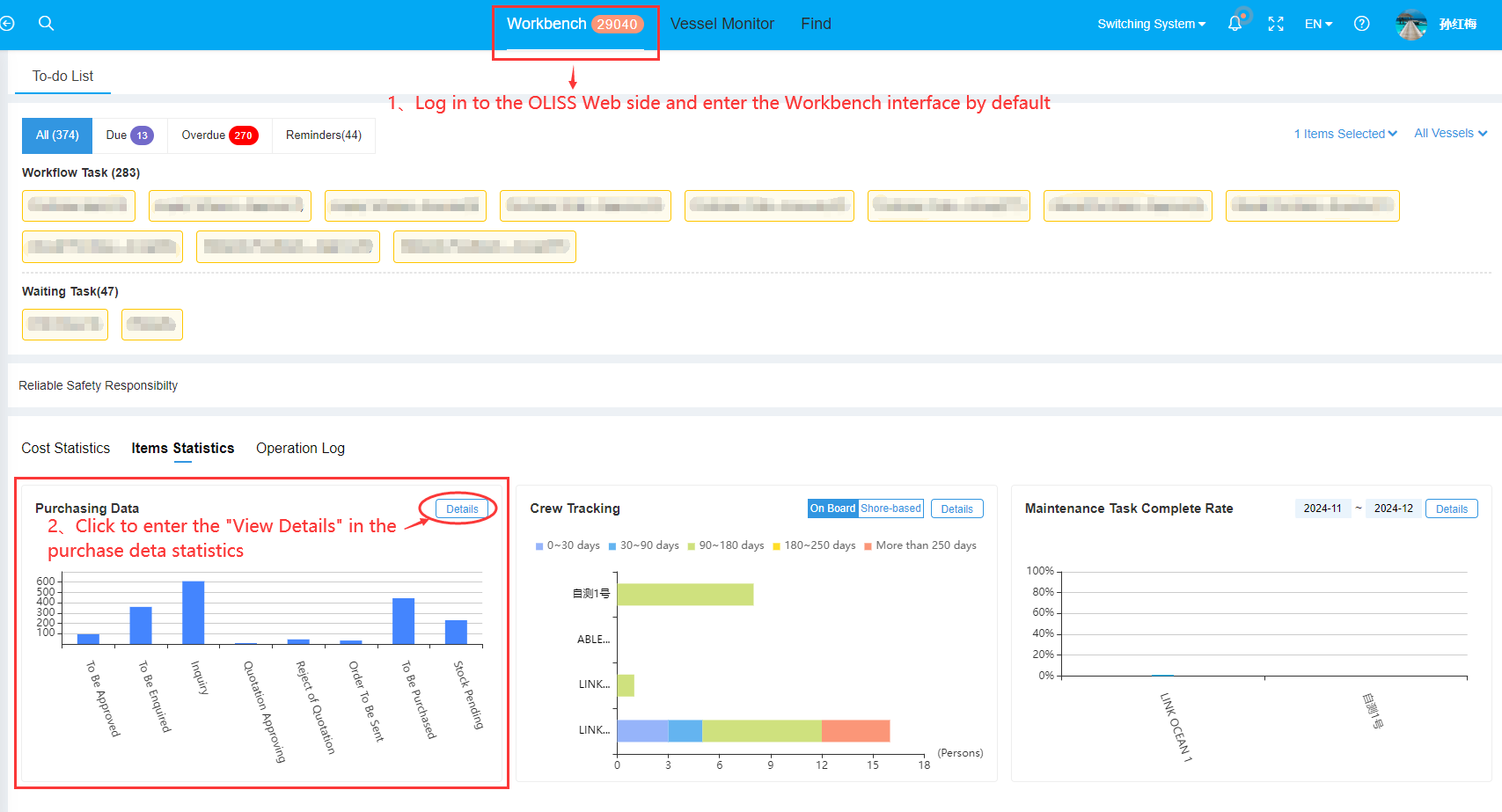Click the Inquiry bar in Purchasing chart
The height and width of the screenshot is (812, 1502).
pyautogui.click(x=194, y=613)
